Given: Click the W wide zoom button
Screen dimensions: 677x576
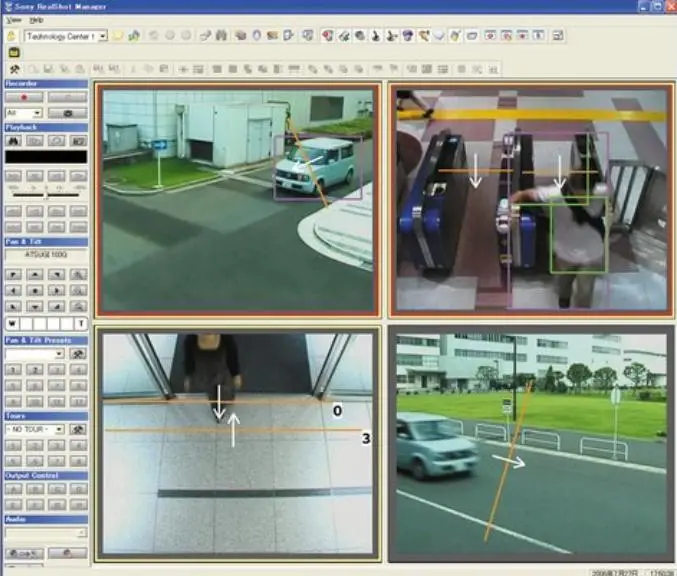Looking at the screenshot, I should 12,323.
